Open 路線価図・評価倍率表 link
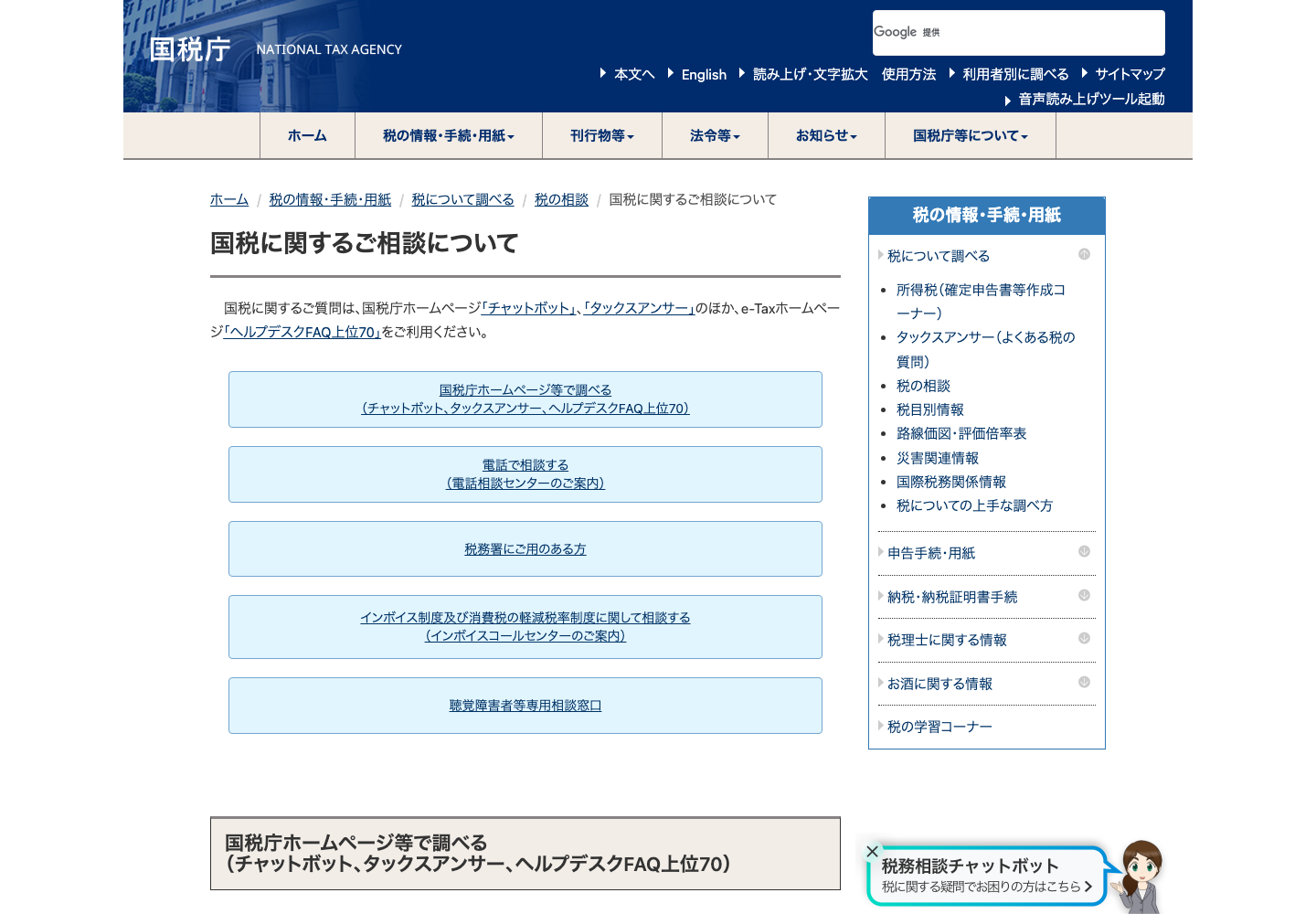The width and height of the screenshot is (1316, 914). (961, 433)
